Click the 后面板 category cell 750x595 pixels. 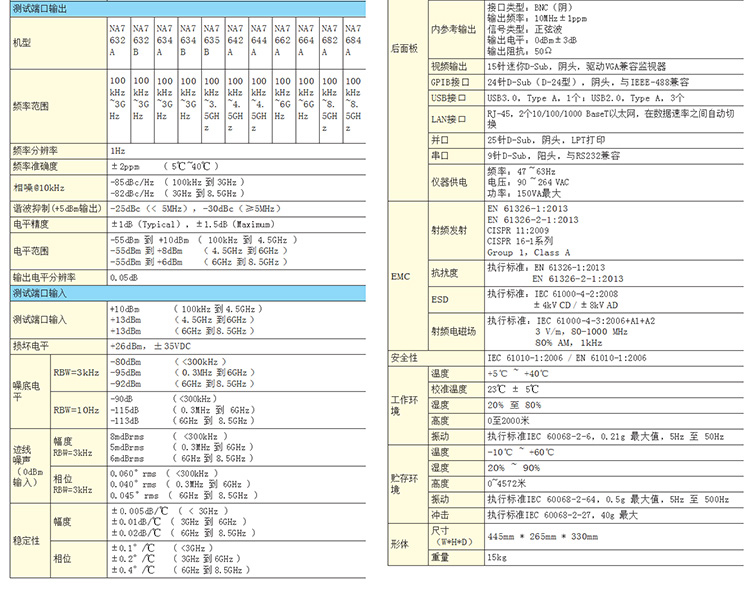pyautogui.click(x=402, y=47)
